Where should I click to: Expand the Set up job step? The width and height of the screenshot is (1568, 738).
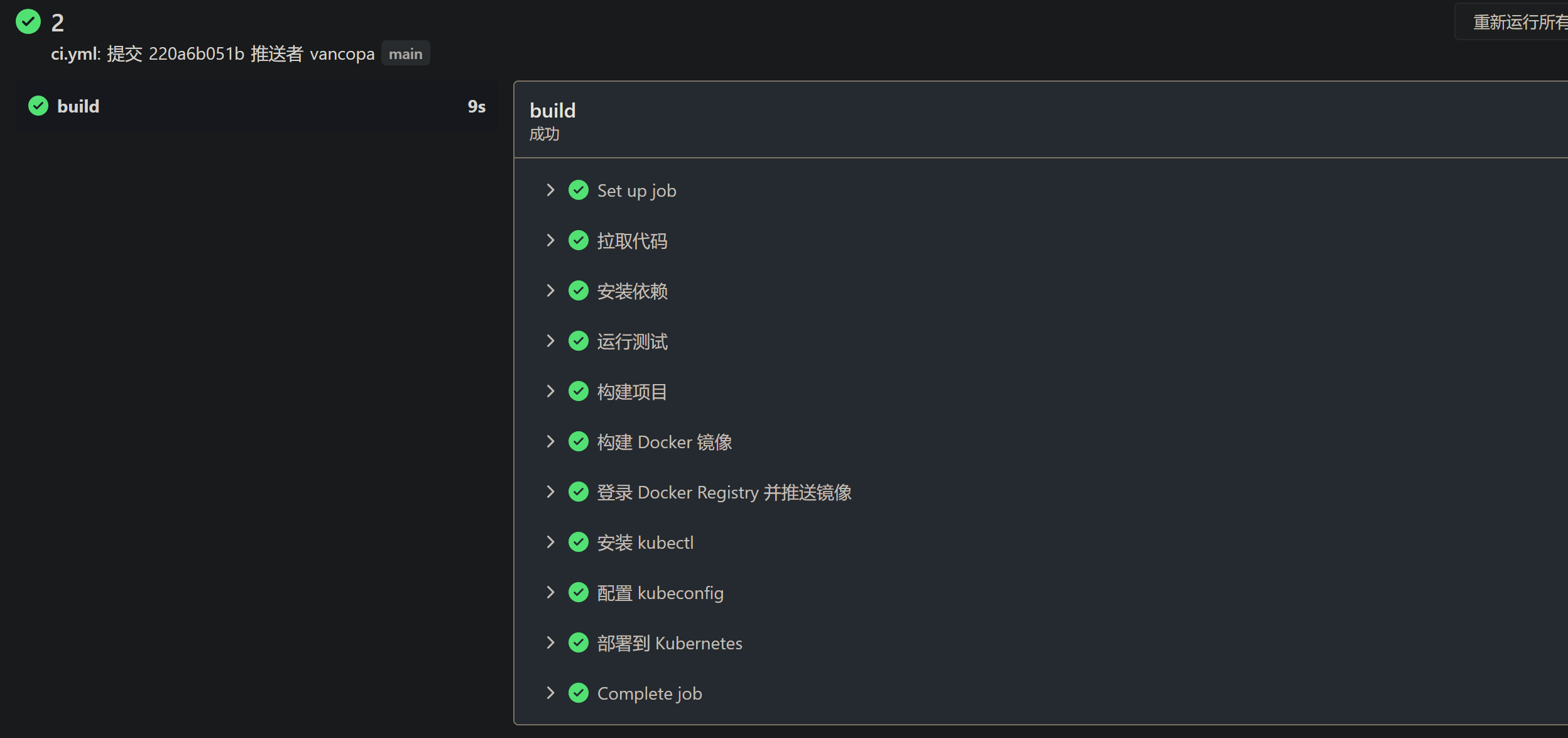click(550, 190)
